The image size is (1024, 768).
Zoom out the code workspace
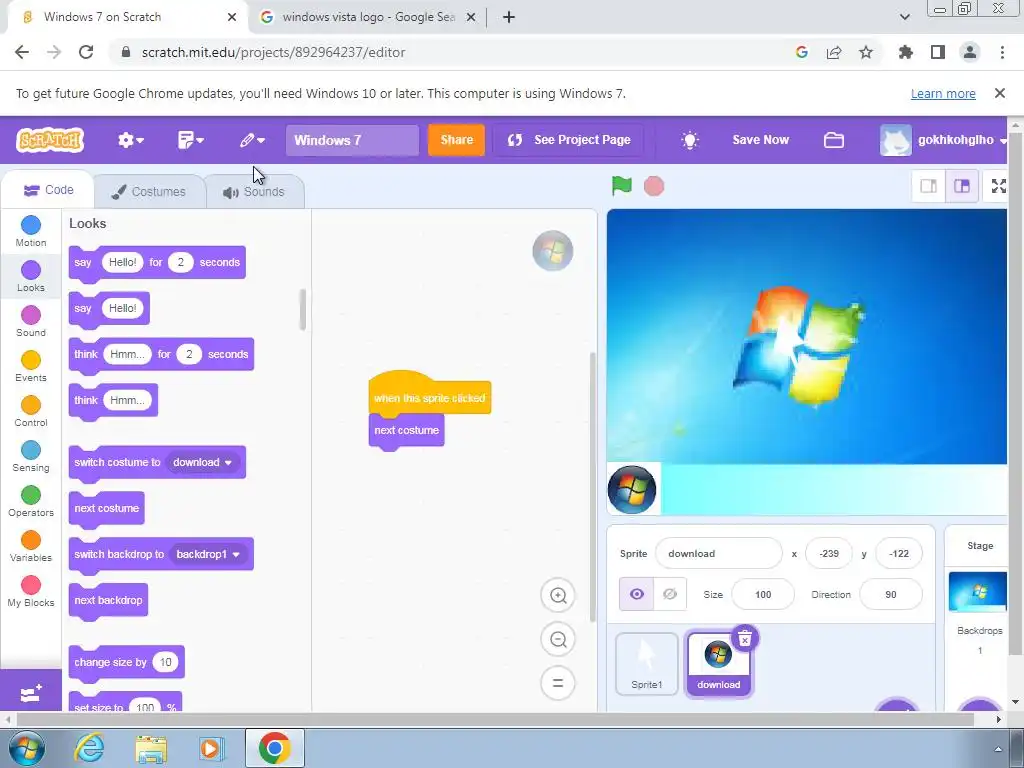coord(558,639)
